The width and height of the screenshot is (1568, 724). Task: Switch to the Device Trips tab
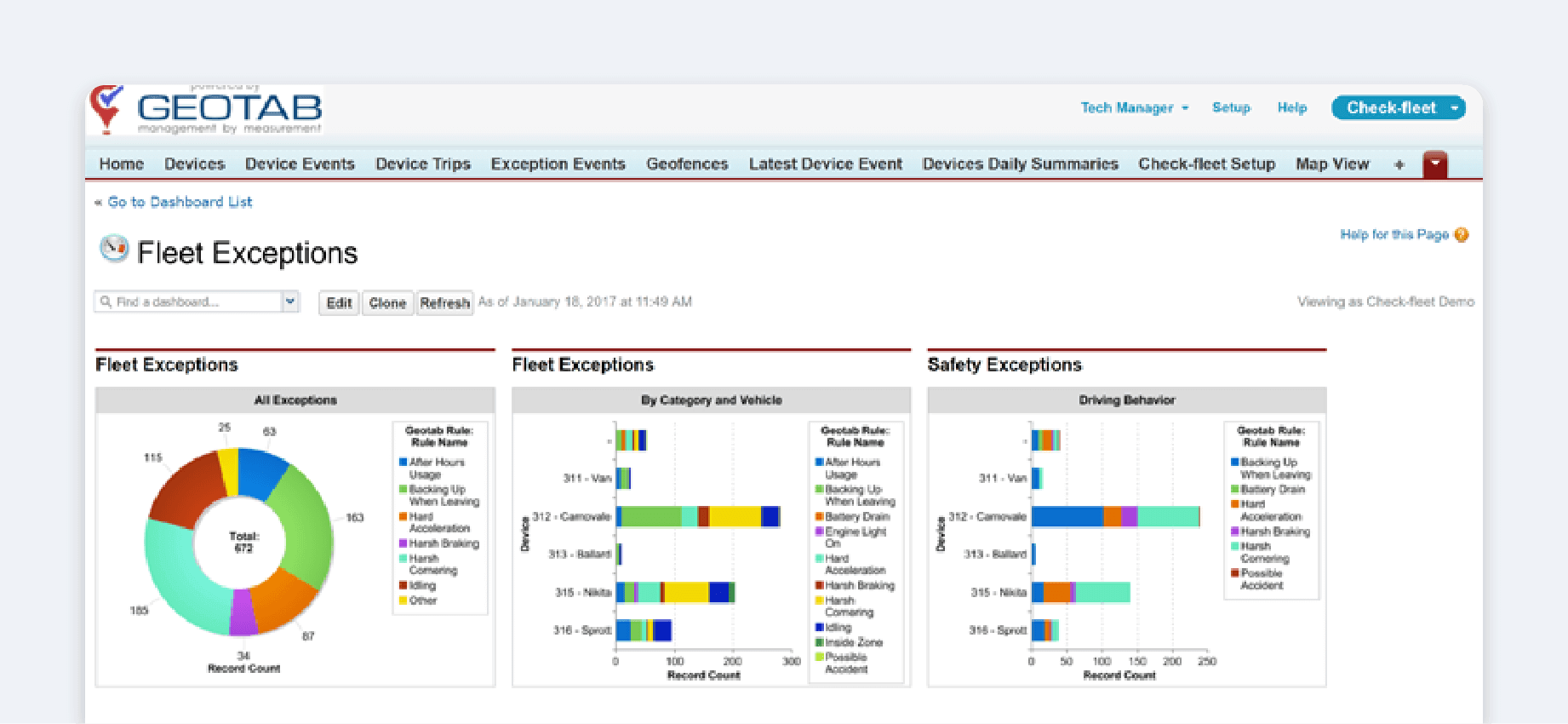423,164
